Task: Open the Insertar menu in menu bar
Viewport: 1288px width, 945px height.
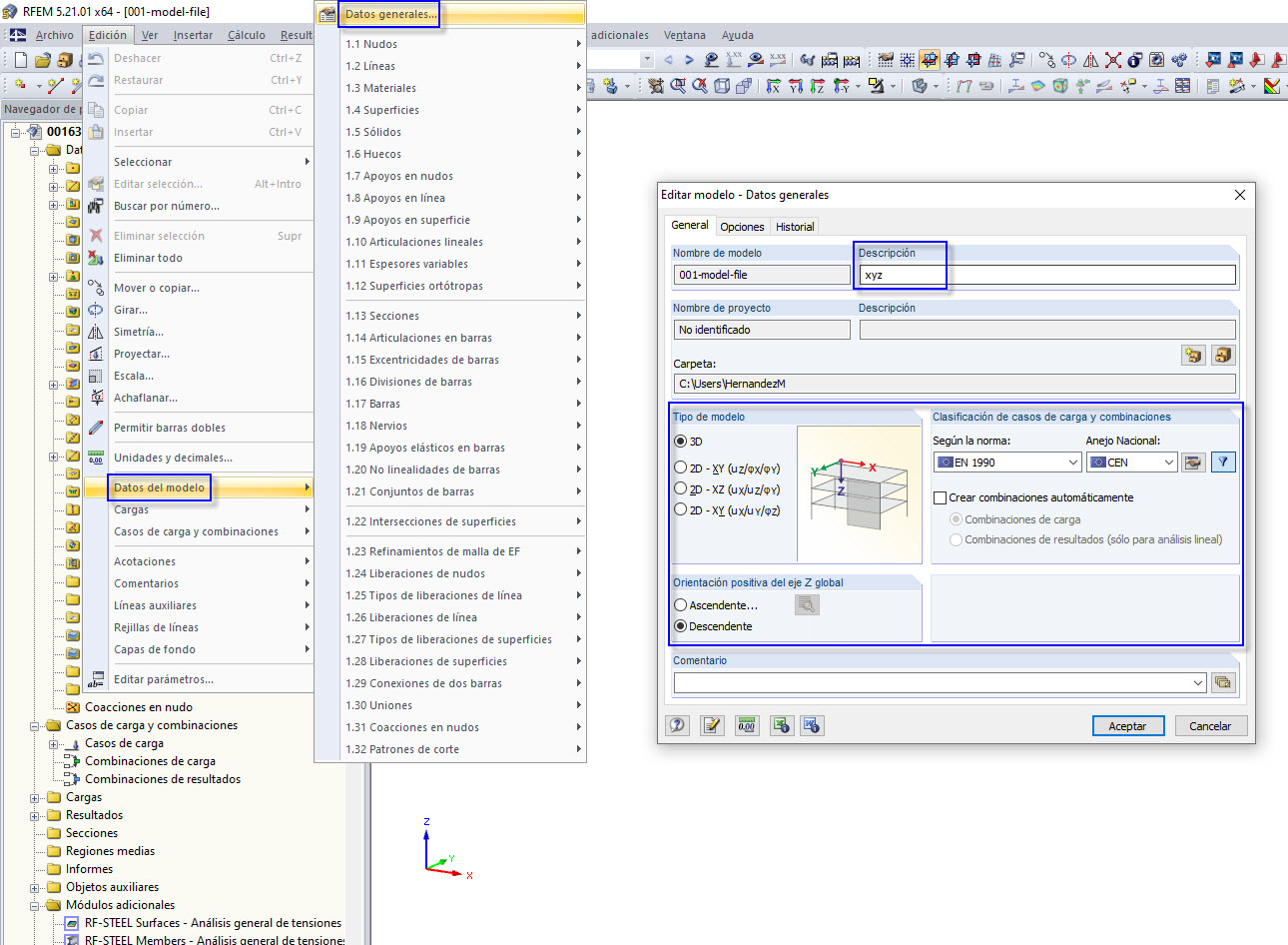Action: 193,35
